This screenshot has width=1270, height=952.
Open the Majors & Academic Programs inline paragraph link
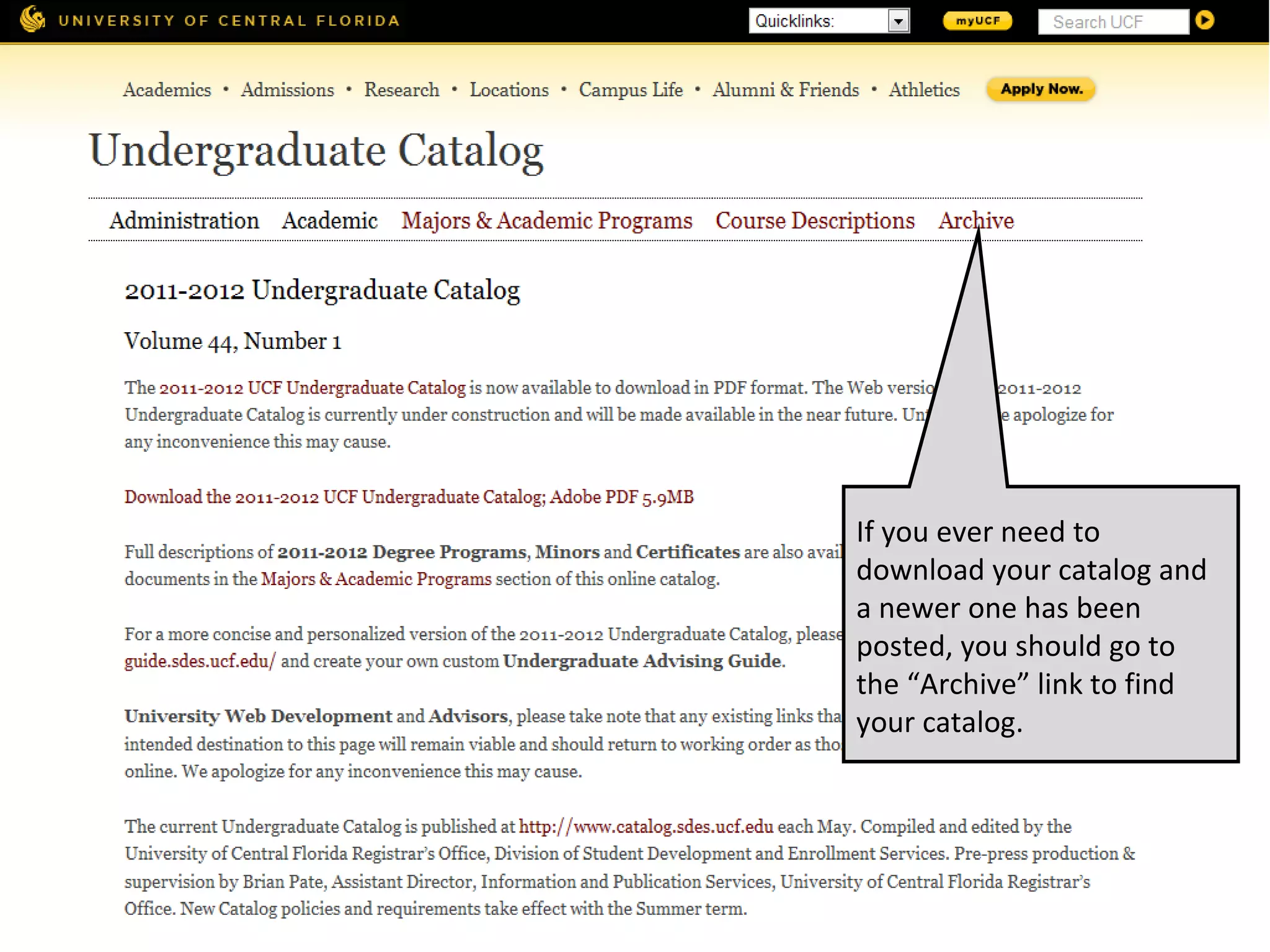(x=376, y=579)
